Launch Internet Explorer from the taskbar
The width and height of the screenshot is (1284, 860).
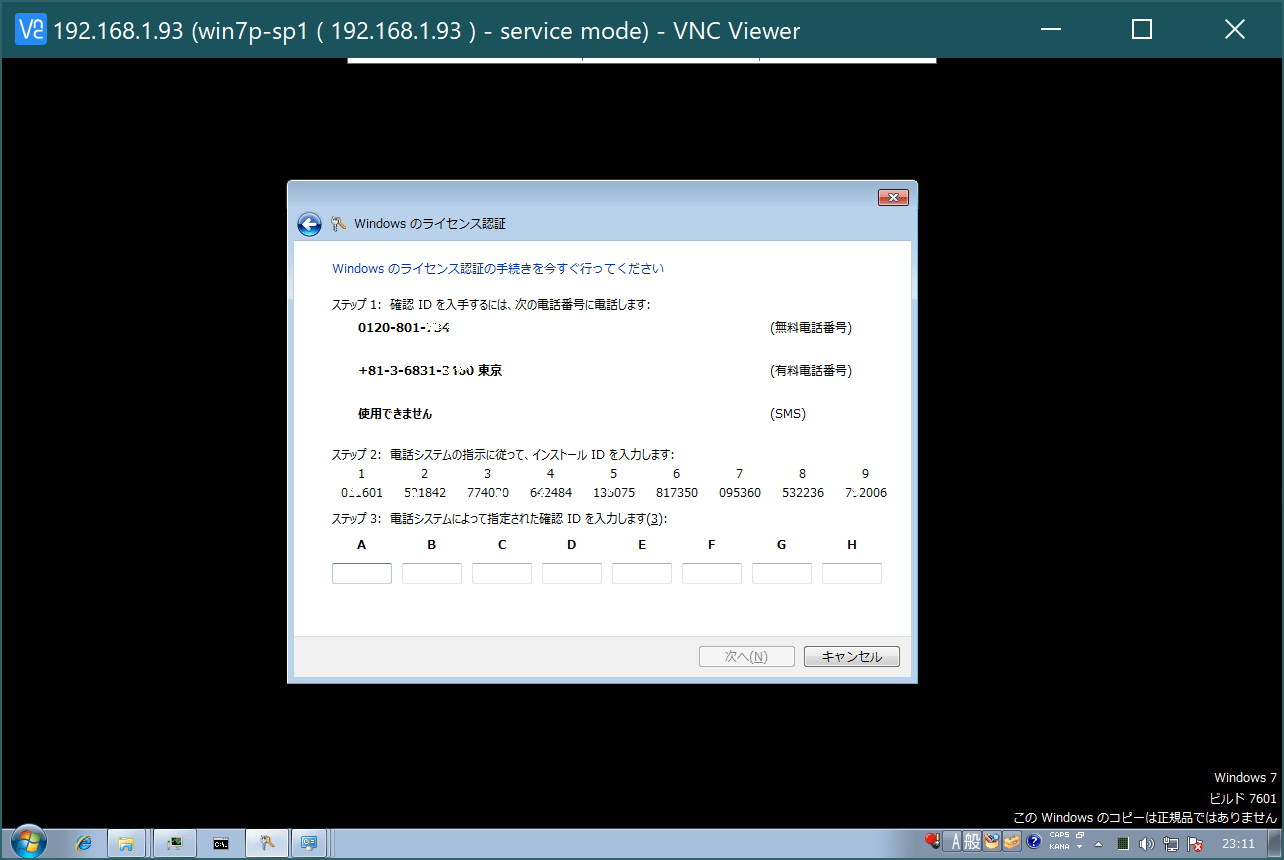coord(84,843)
